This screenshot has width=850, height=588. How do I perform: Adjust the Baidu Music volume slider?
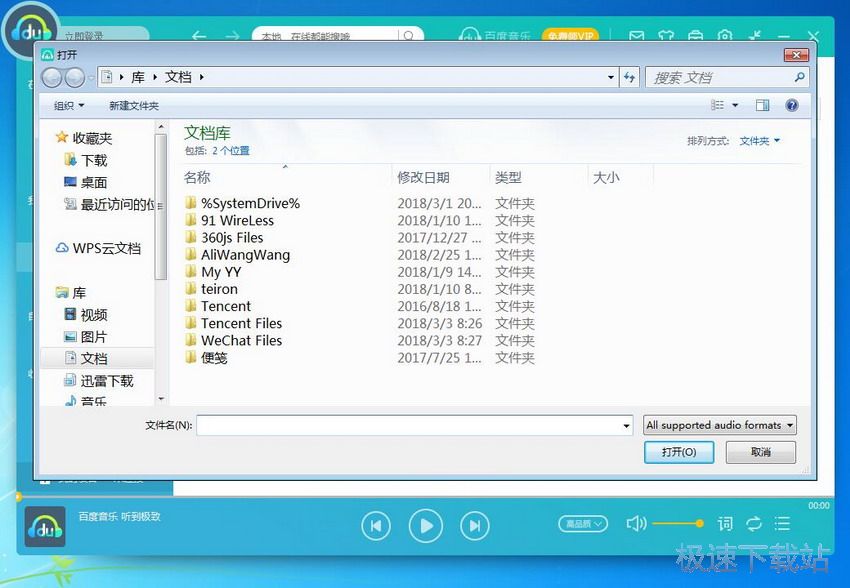678,524
